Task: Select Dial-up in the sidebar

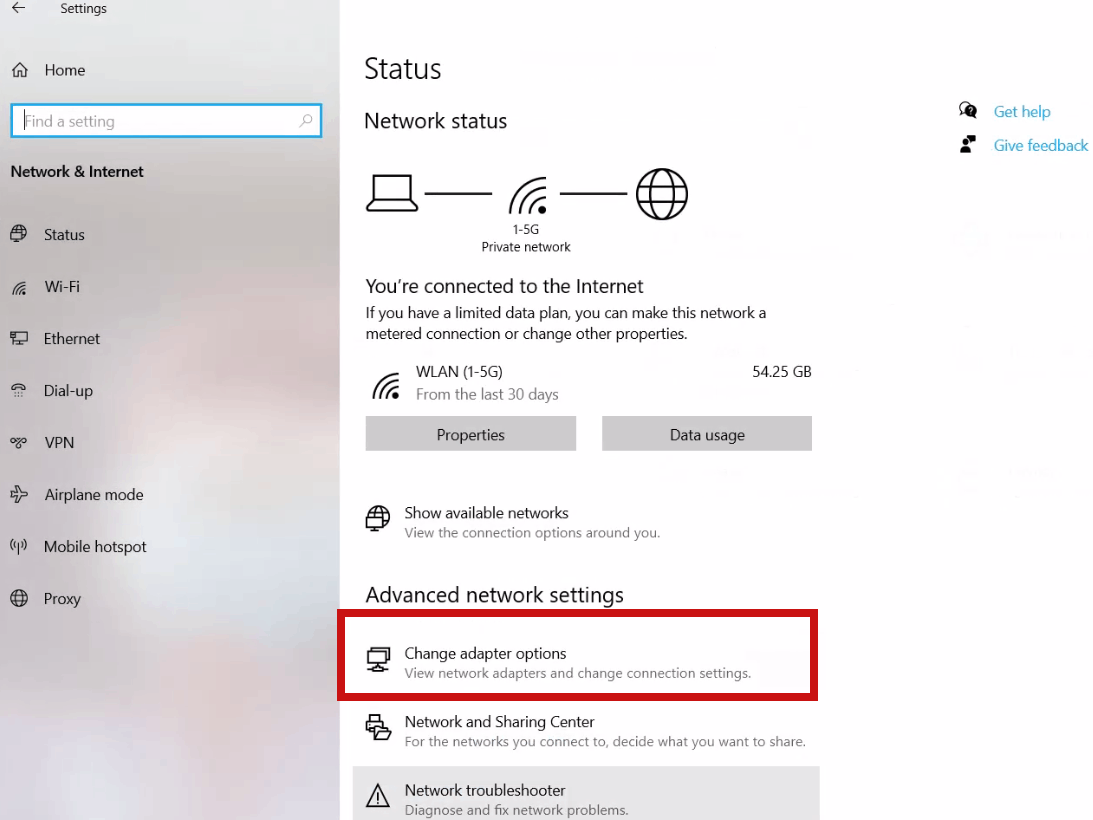Action: point(68,390)
